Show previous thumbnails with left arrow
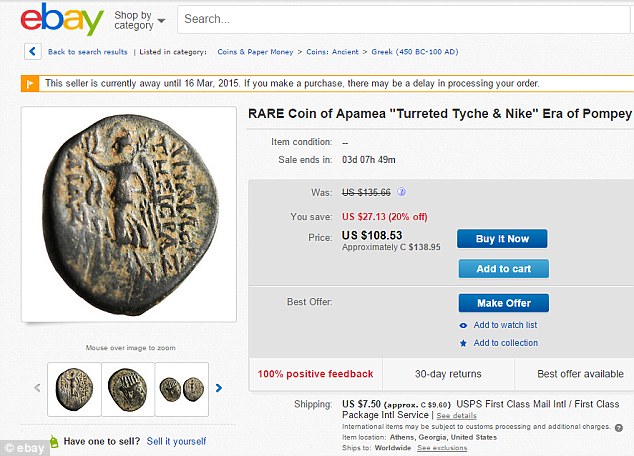The image size is (634, 456). pyautogui.click(x=37, y=388)
